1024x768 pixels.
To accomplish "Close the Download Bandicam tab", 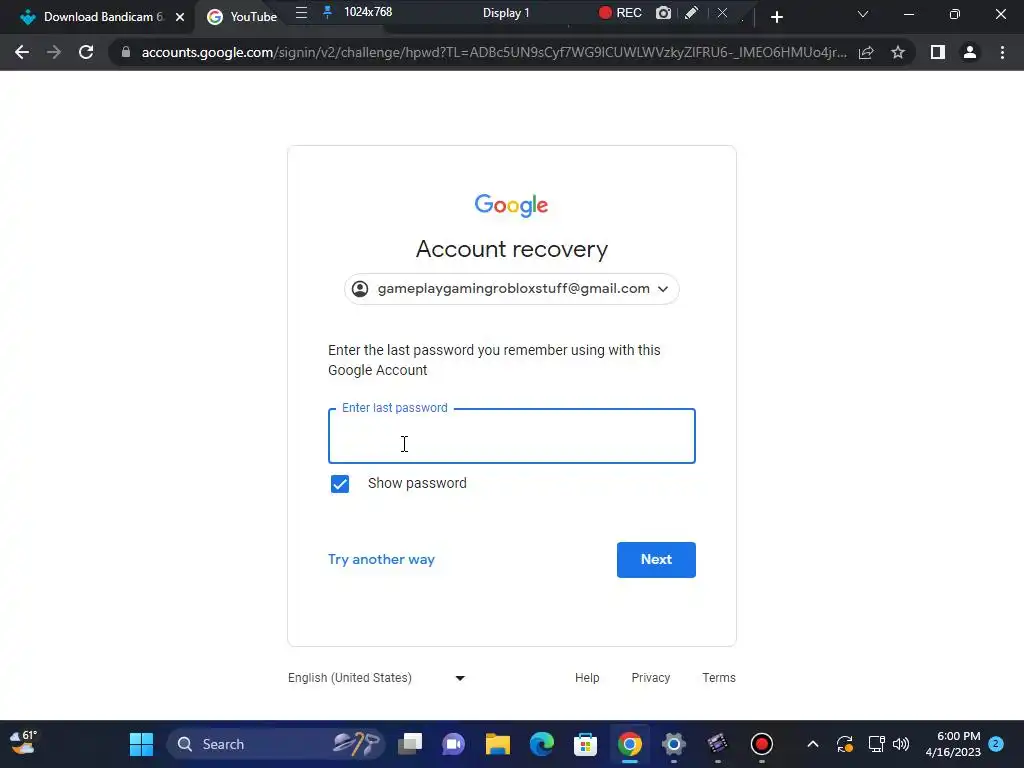I will (180, 17).
